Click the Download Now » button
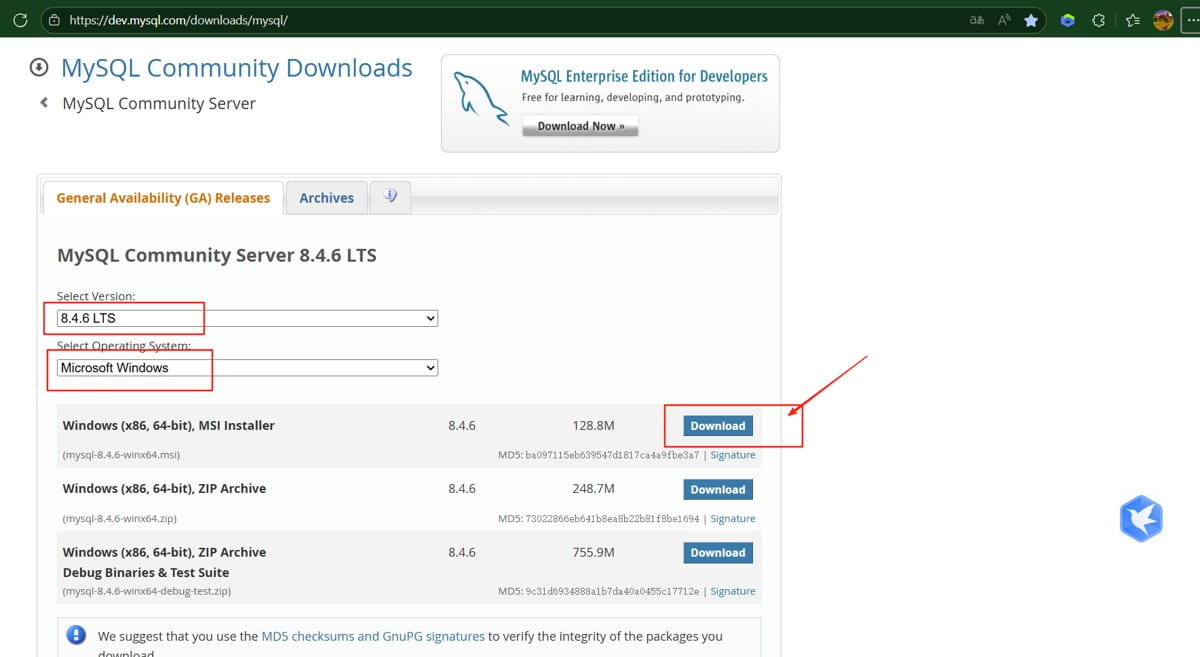Screen dimensions: 1200x657 click(580, 126)
